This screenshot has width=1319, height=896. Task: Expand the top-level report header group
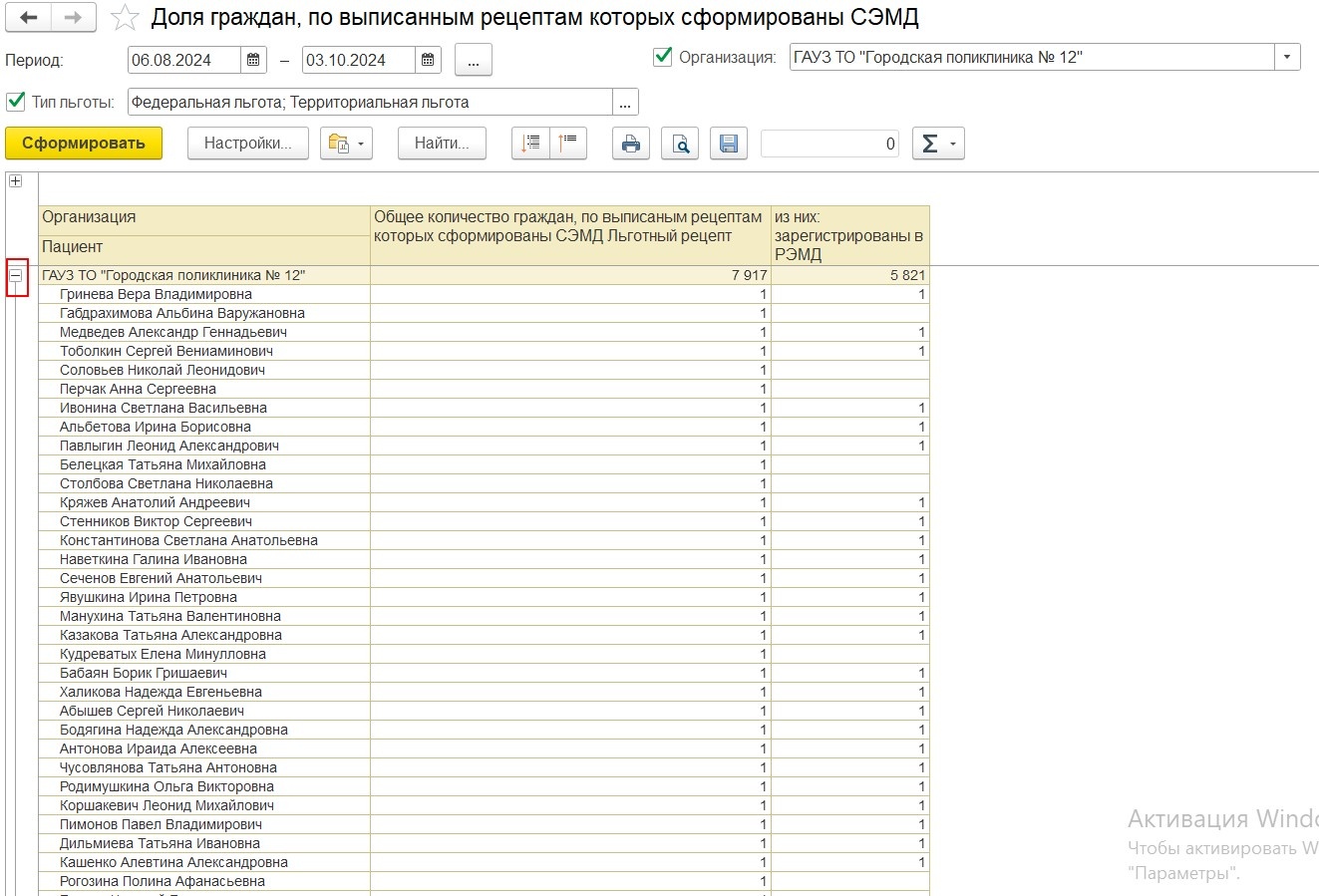point(15,181)
